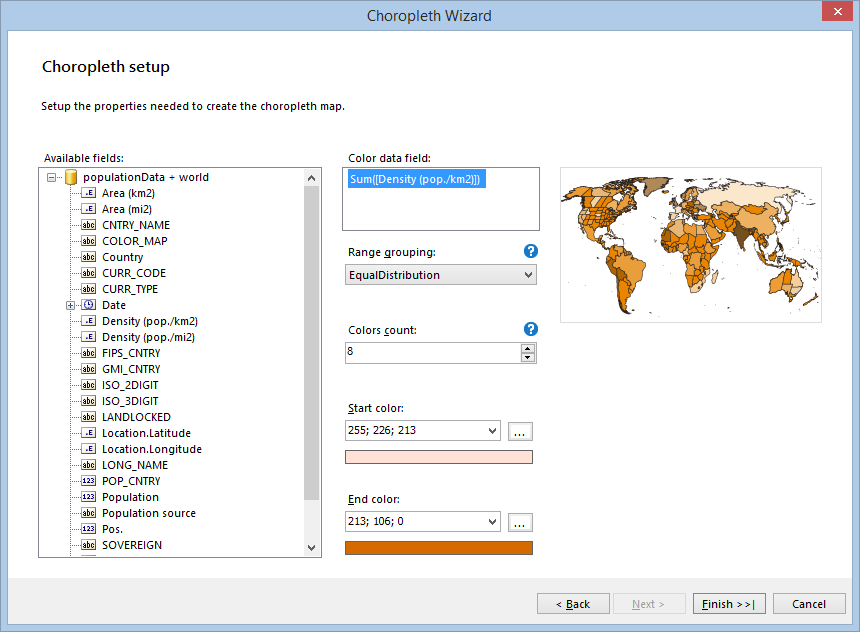
Task: Click the abc icon beside LANDLOCKED
Action: point(88,417)
